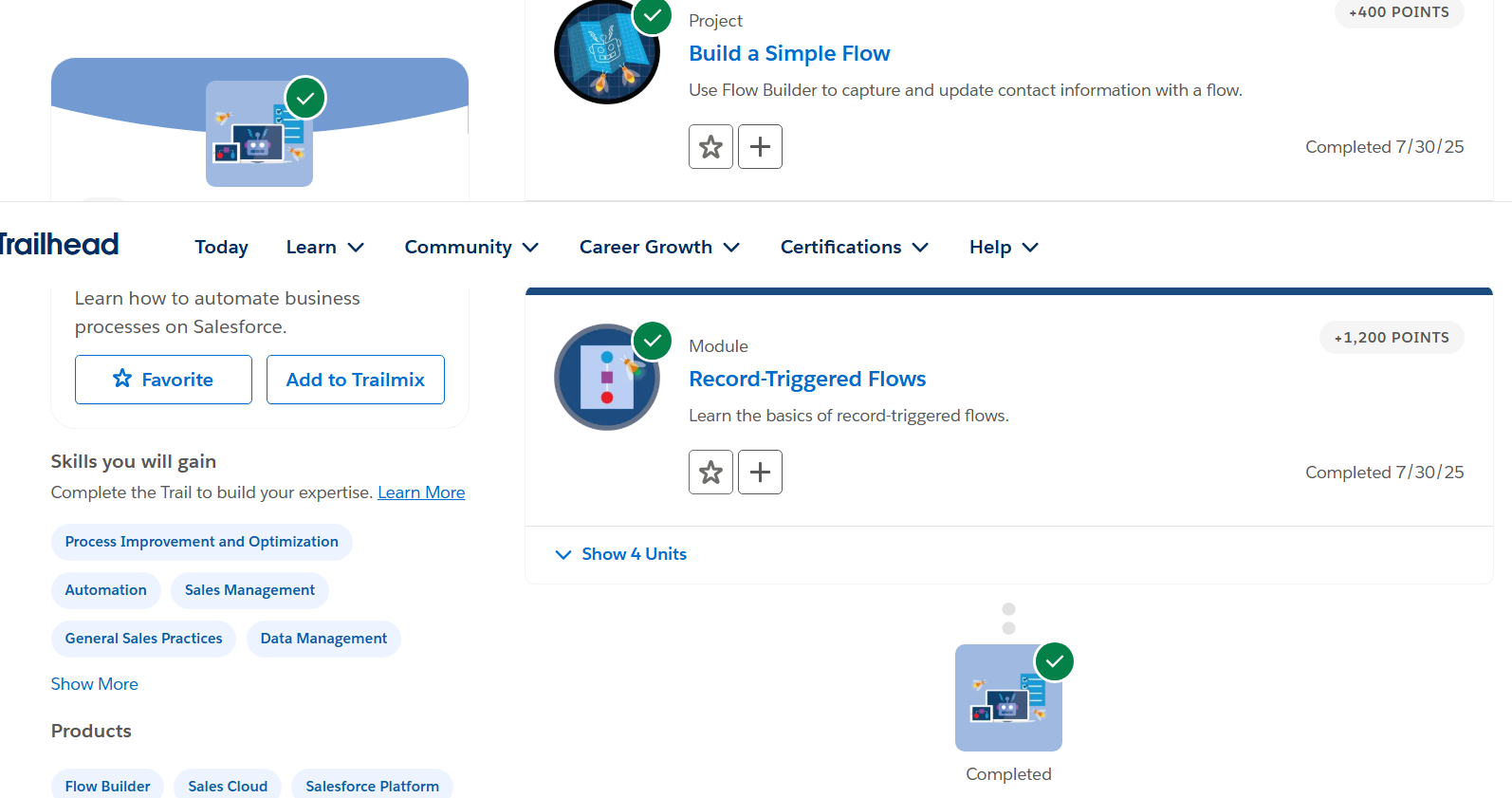Click the Add to Trailmix button
The height and width of the screenshot is (798, 1512).
point(355,380)
